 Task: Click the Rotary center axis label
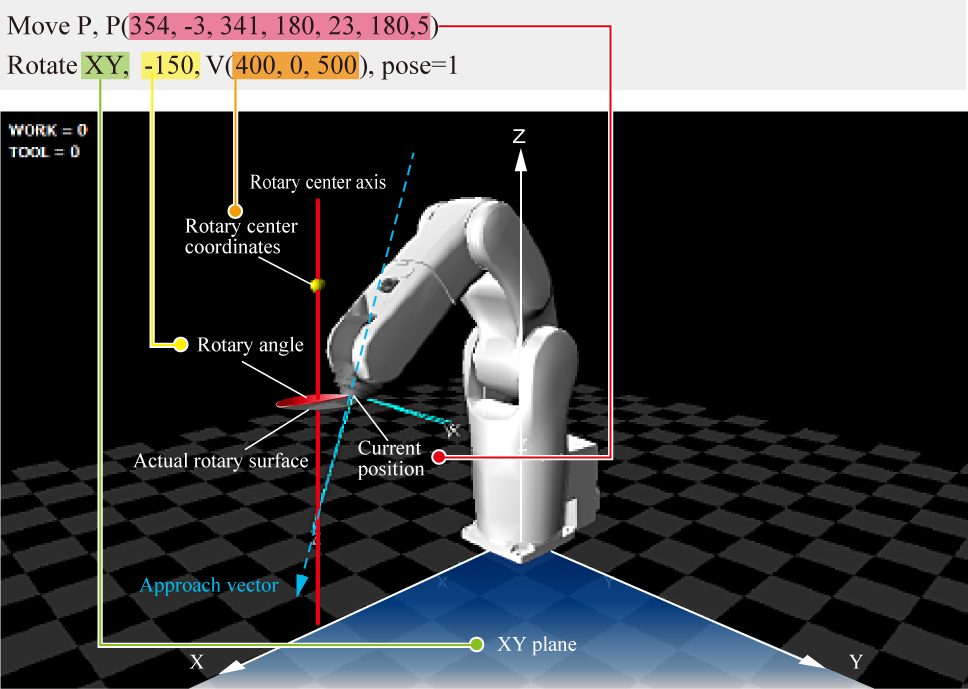[x=317, y=182]
